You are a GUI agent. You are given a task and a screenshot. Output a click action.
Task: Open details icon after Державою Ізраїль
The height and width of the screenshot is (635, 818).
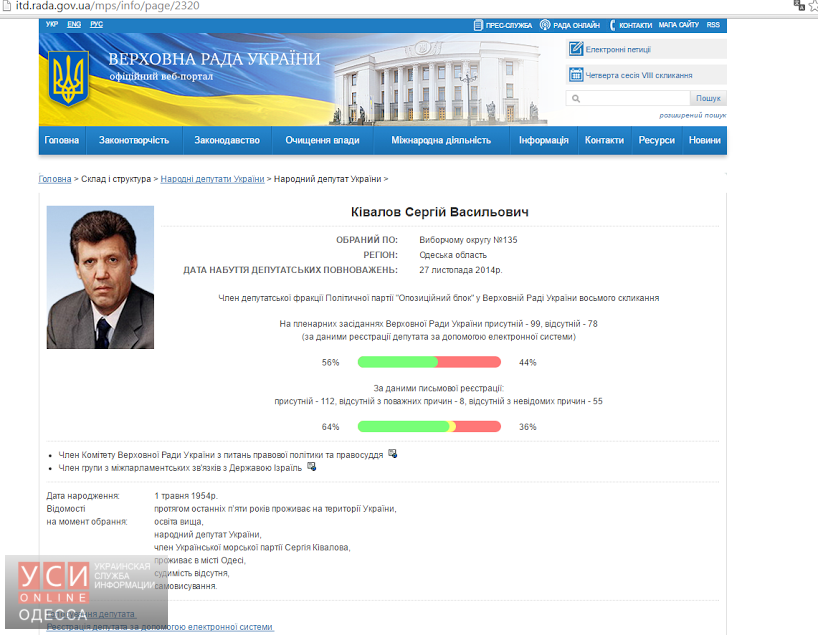(311, 466)
